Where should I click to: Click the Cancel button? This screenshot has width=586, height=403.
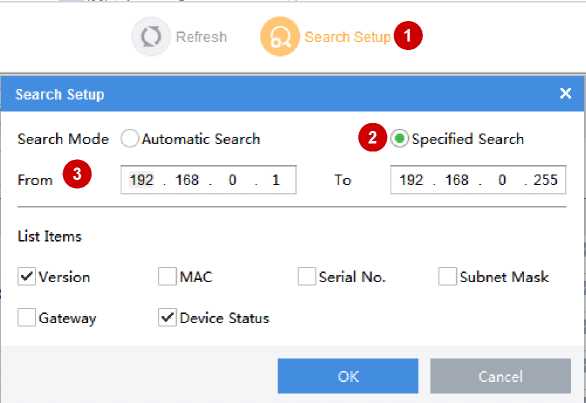[x=500, y=376]
